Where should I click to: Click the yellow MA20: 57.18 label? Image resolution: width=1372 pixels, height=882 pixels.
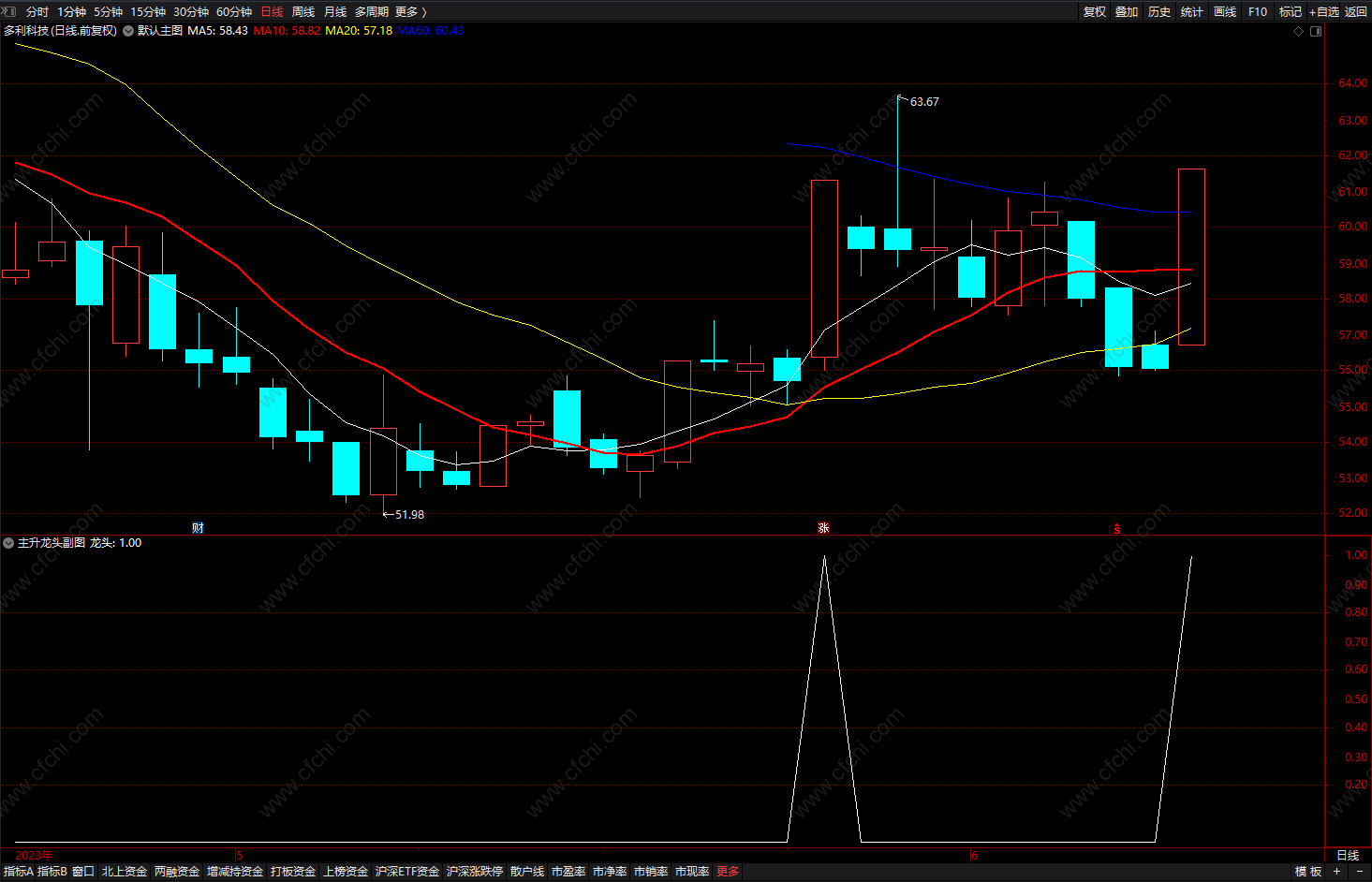pyautogui.click(x=359, y=31)
